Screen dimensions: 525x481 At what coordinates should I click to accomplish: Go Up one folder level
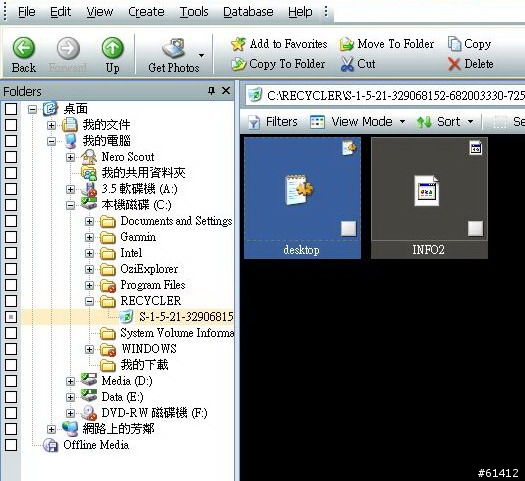(x=112, y=55)
